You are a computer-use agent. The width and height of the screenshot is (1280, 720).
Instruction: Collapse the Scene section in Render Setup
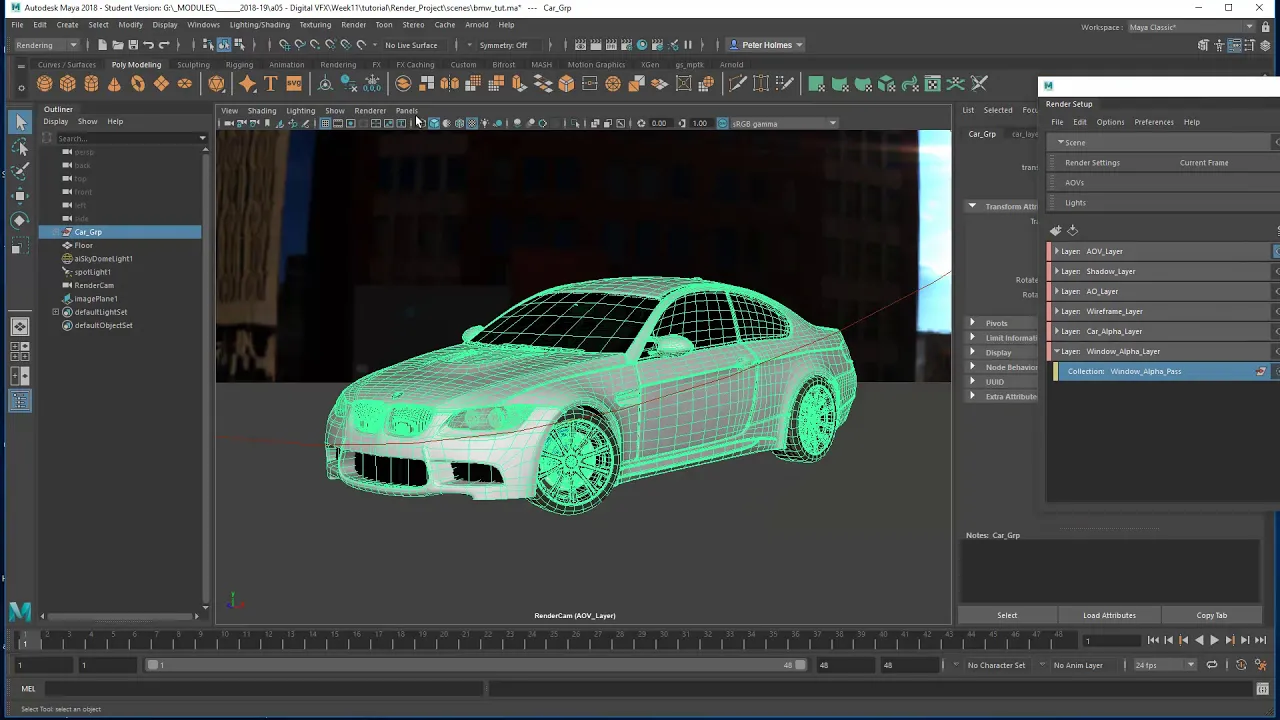1060,142
